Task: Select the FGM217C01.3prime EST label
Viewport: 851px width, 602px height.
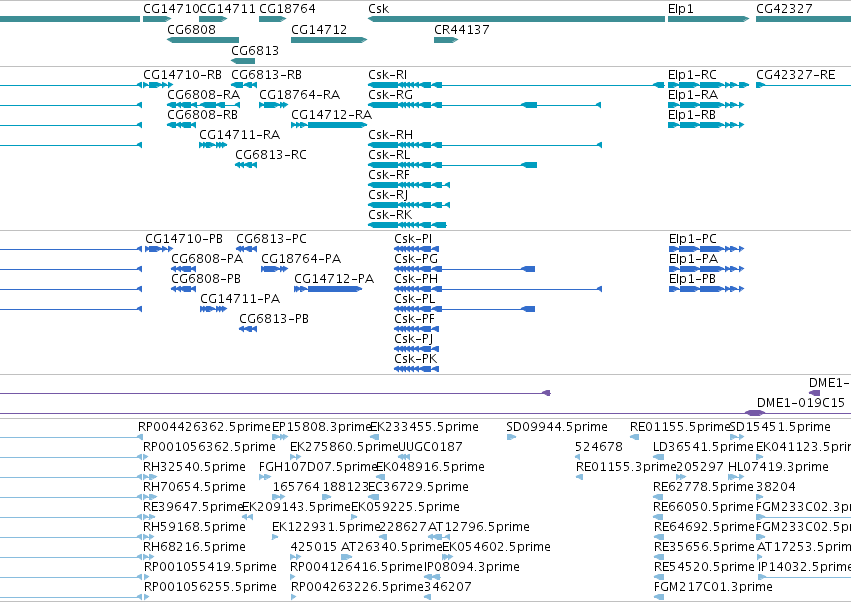Action: (713, 587)
